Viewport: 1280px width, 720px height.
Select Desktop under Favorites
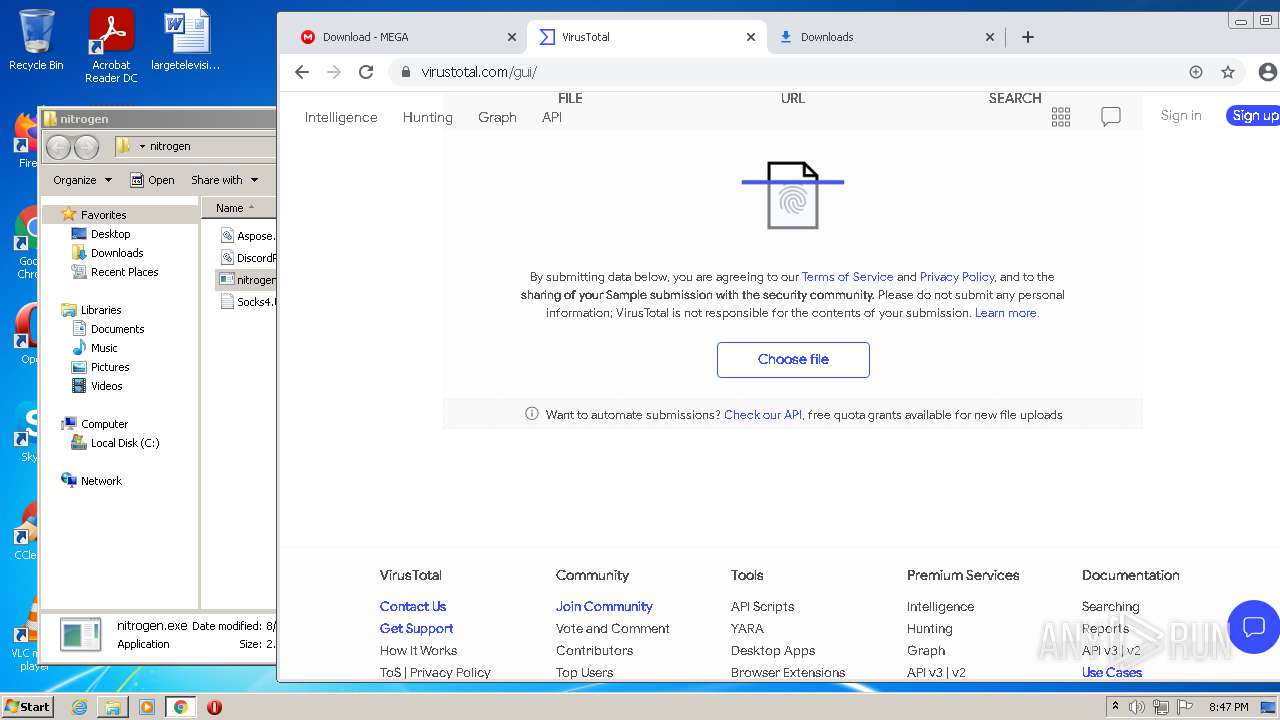click(x=101, y=234)
